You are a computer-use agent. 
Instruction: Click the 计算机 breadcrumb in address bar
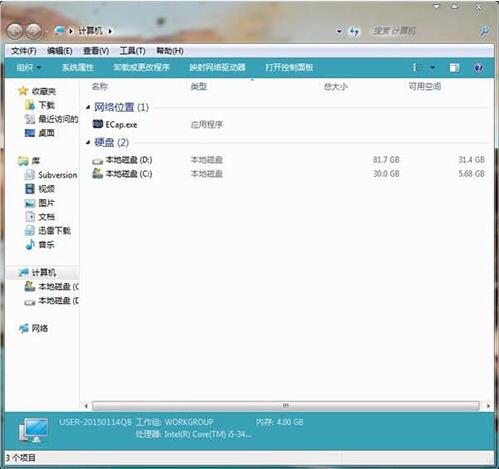(90, 31)
